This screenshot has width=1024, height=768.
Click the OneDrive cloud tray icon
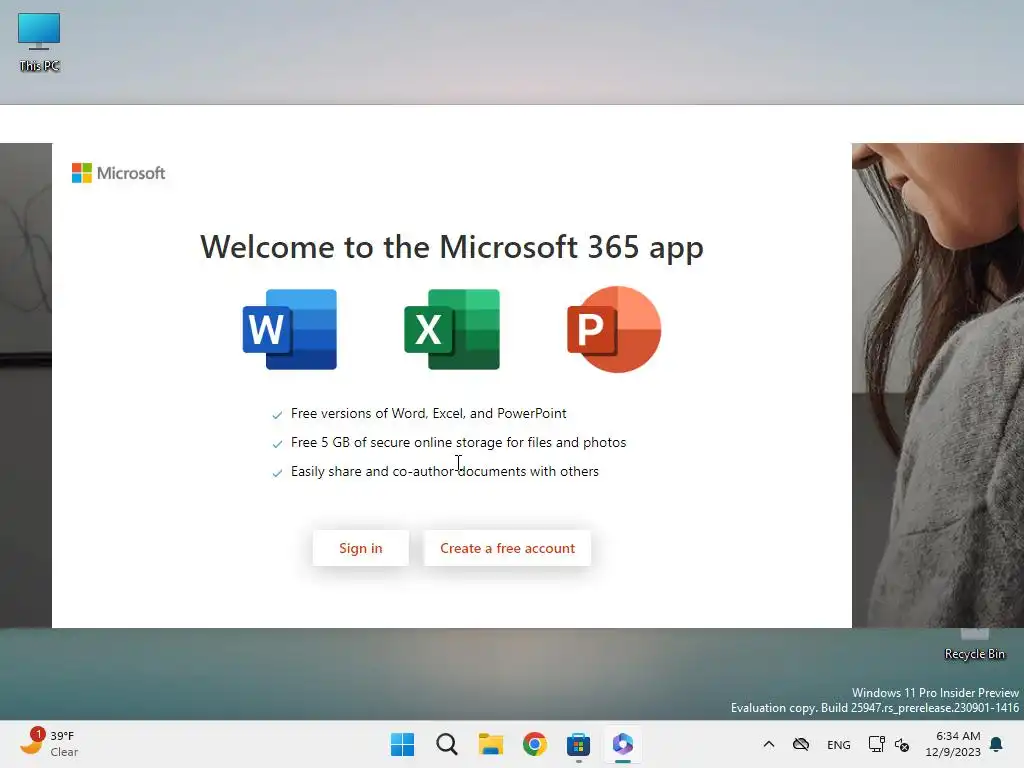pyautogui.click(x=801, y=744)
